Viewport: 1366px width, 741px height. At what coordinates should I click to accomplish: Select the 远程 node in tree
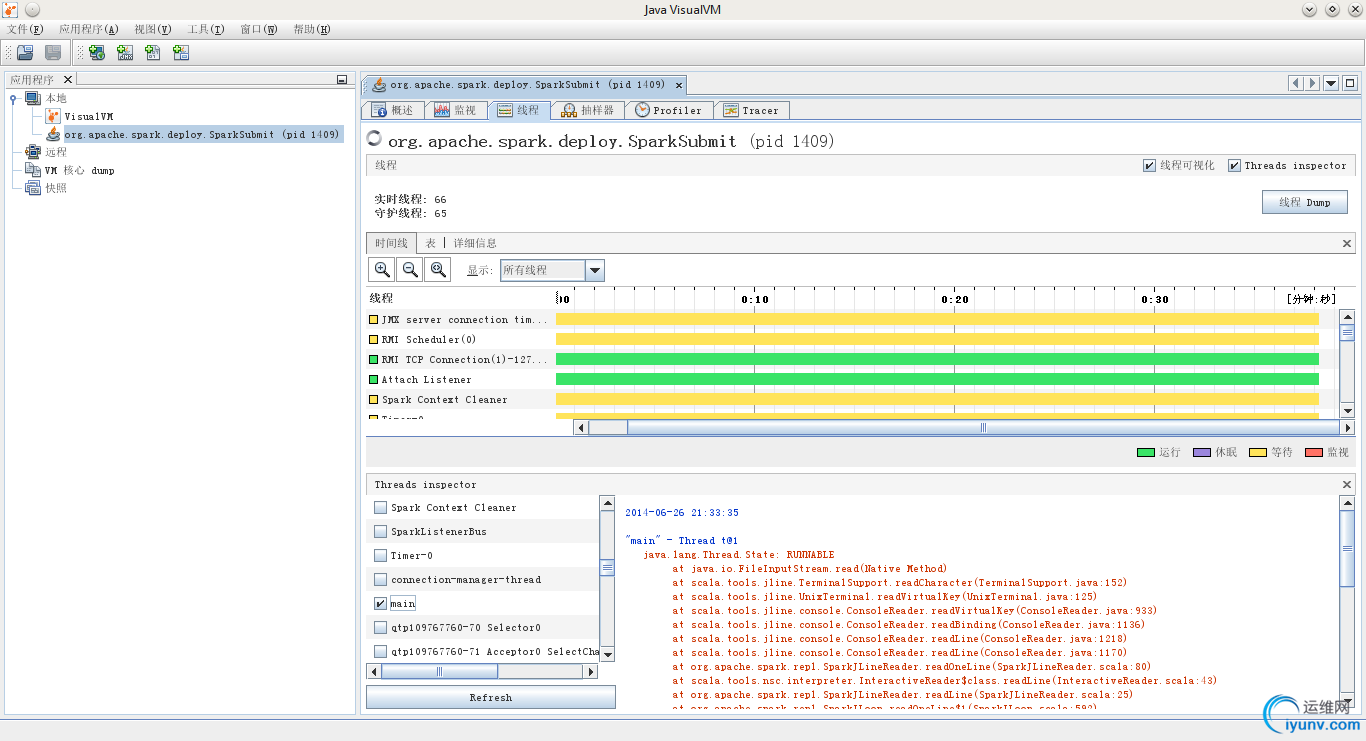[46, 152]
